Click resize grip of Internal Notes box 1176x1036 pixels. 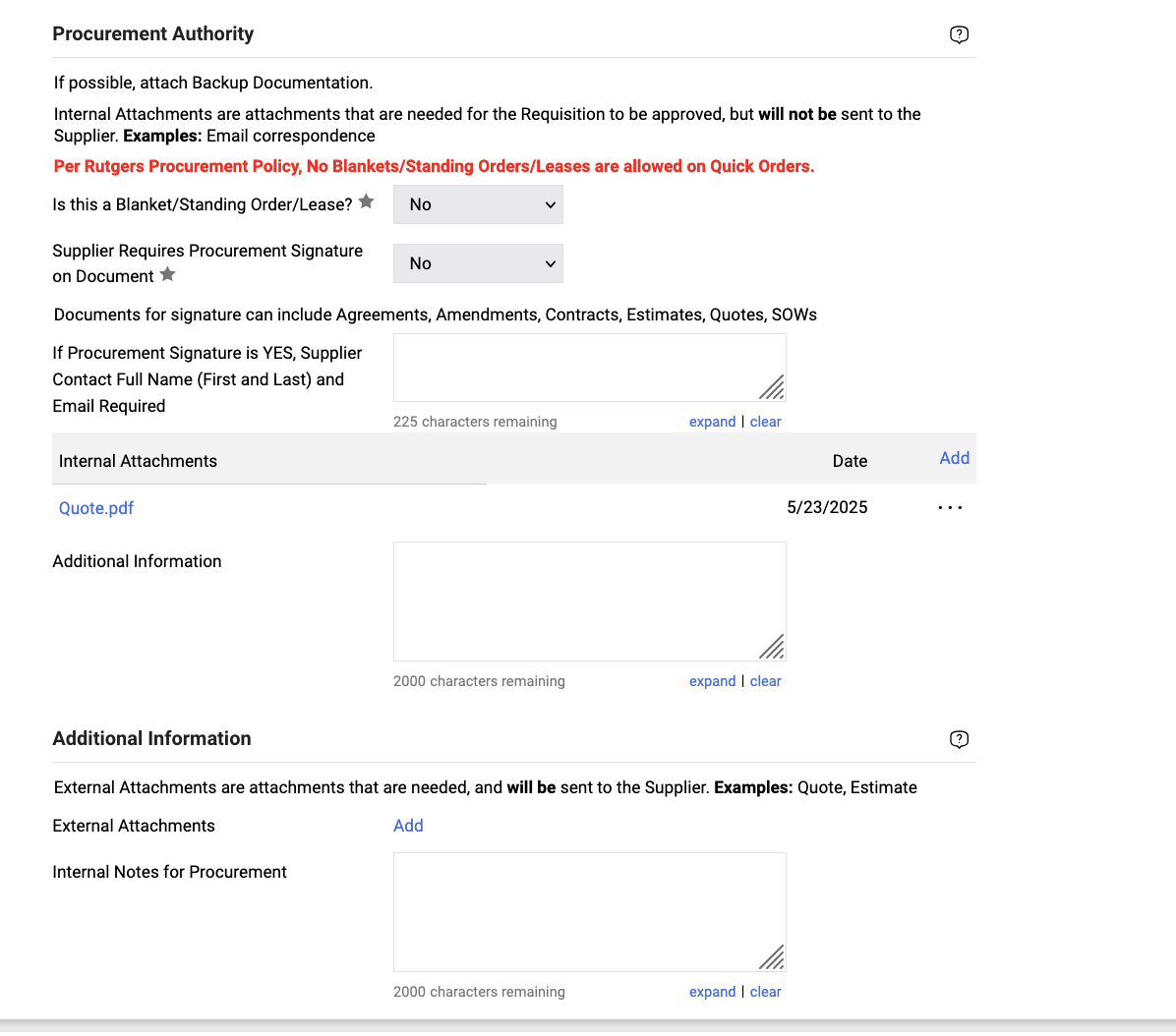[x=773, y=958]
